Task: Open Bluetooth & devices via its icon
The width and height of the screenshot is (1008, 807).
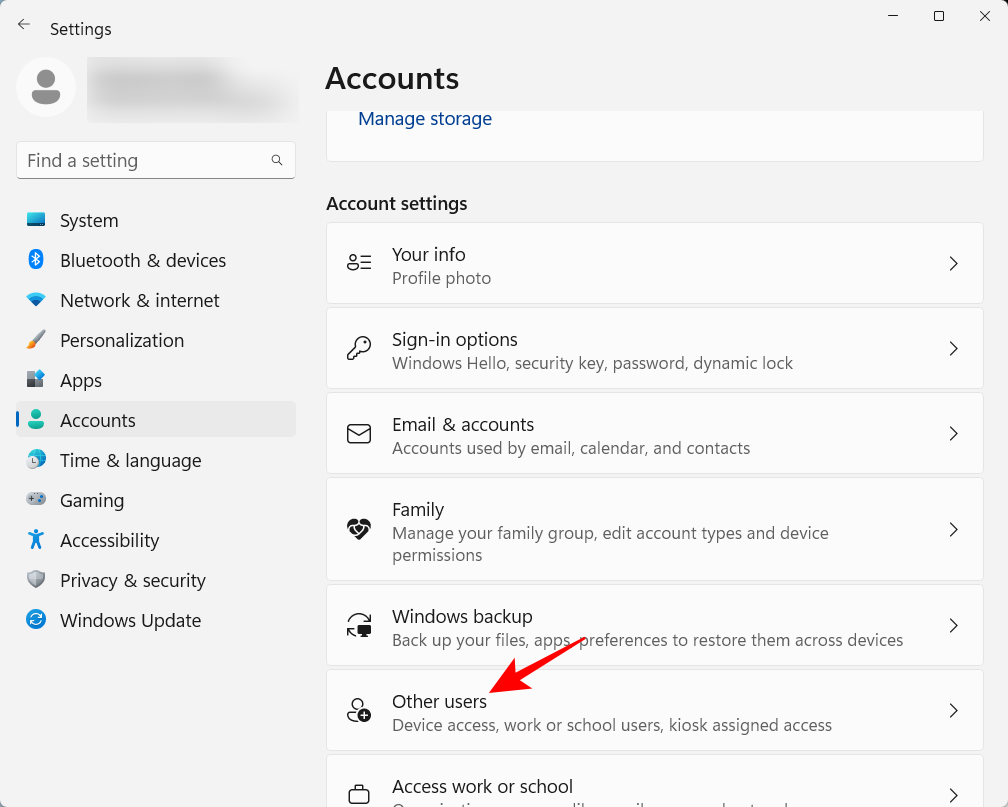Action: tap(35, 260)
